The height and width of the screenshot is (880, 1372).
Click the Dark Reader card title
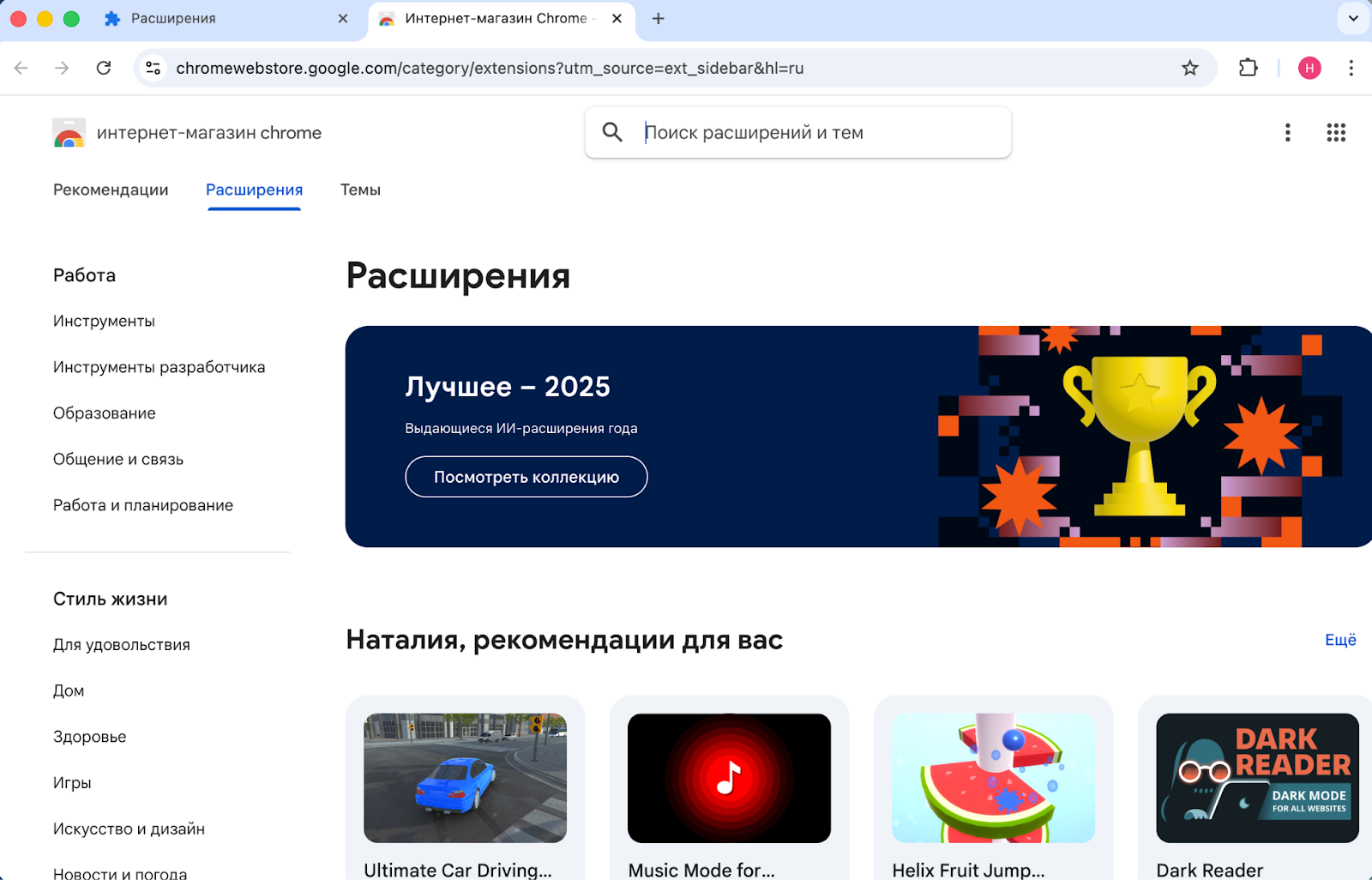1210,870
